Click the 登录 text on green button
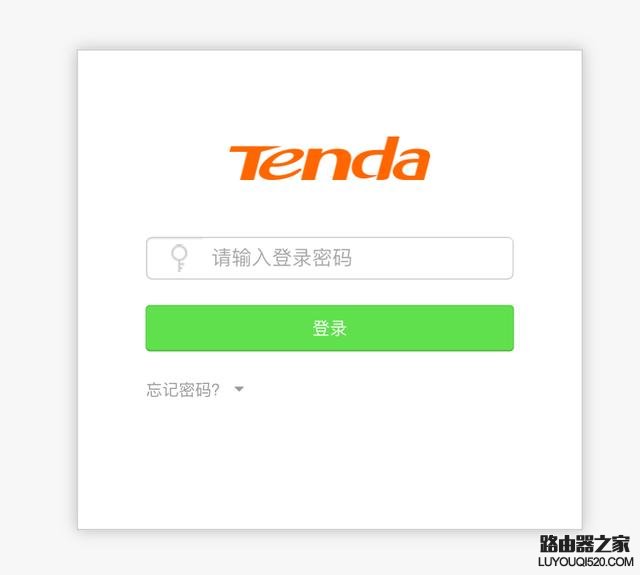Viewport: 640px width, 575px height. point(330,328)
